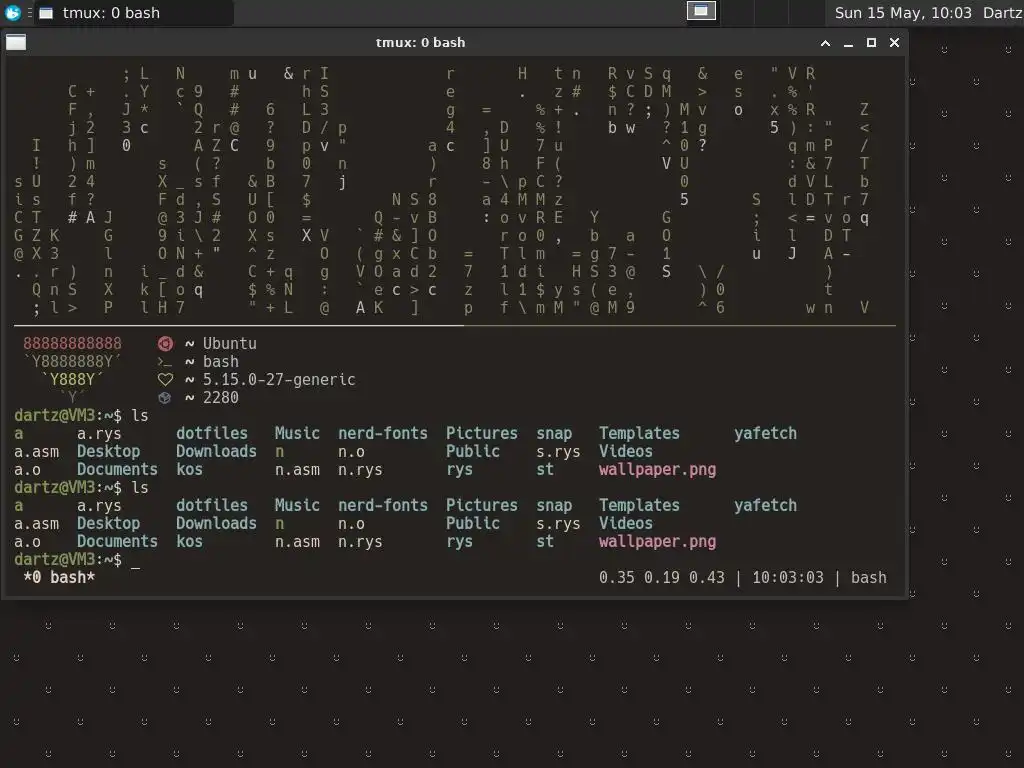Click 'dotfiles' in the first ls listing
This screenshot has width=1024, height=768.
[x=212, y=434]
